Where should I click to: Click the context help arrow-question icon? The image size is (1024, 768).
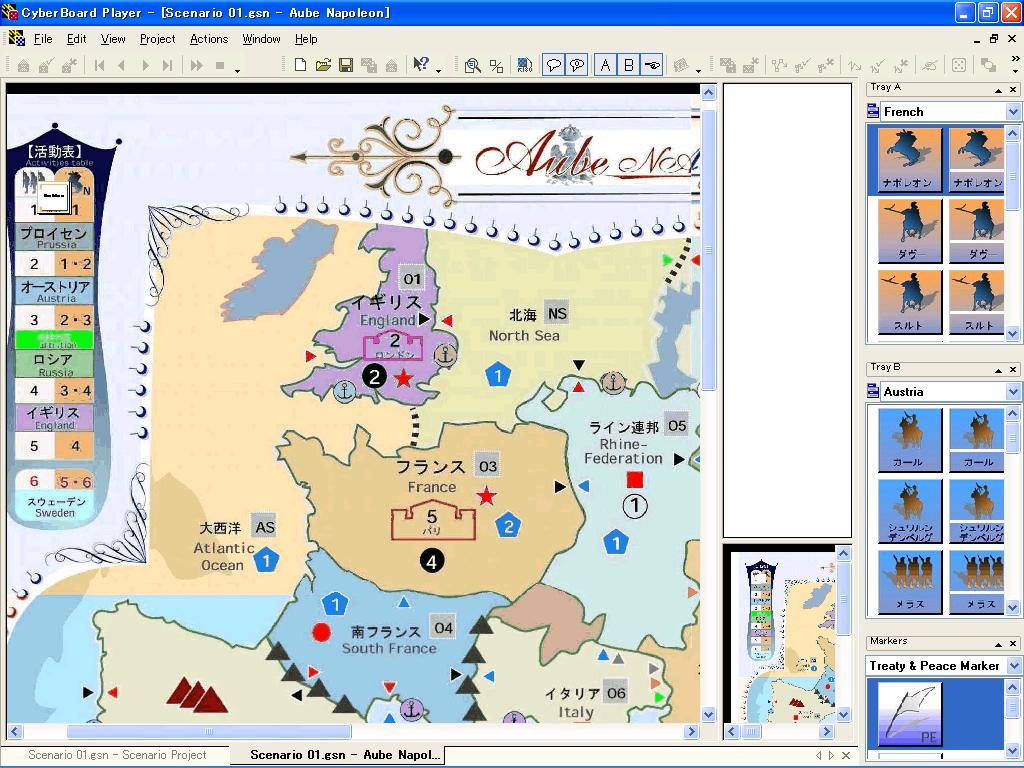click(x=421, y=65)
